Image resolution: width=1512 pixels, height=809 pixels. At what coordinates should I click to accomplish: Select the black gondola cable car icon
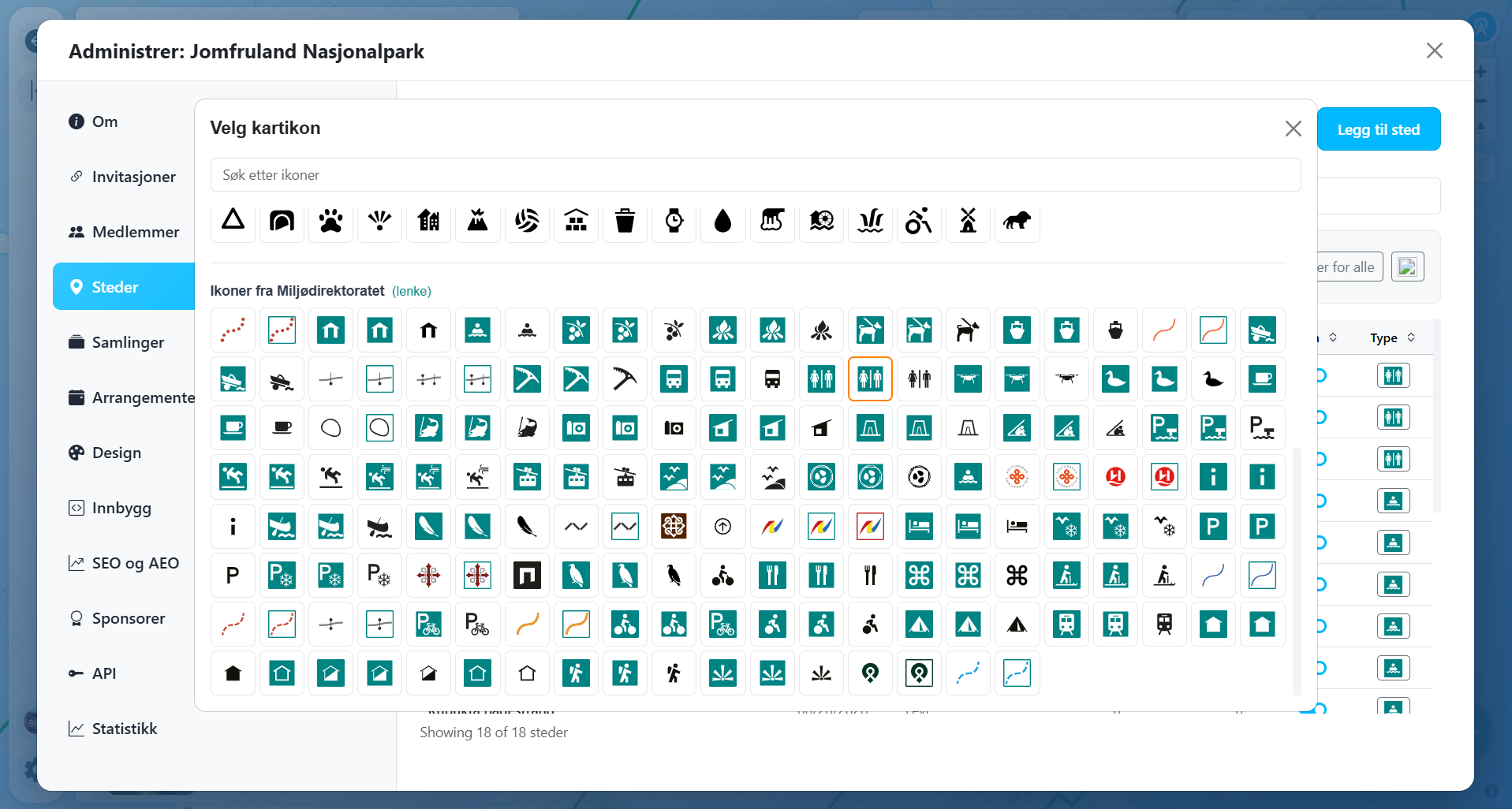point(625,477)
